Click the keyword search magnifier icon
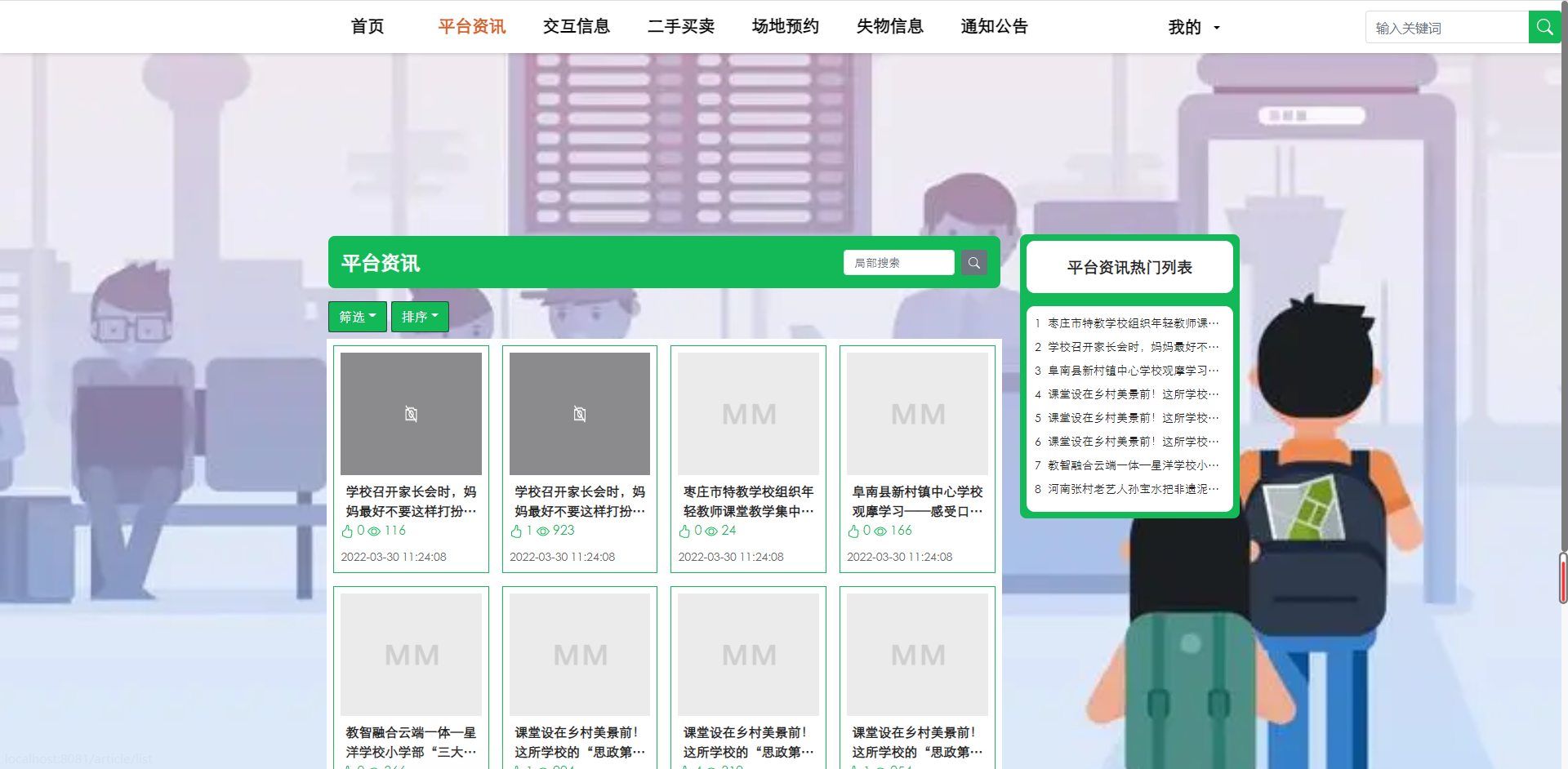Viewport: 1568px width, 769px height. pos(1544,26)
